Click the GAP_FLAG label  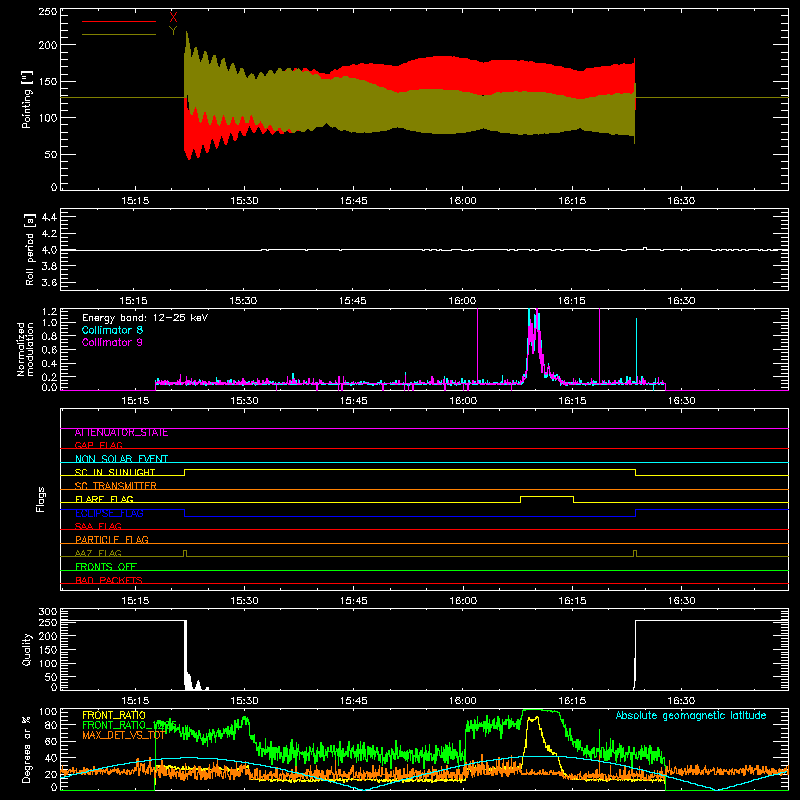[x=98, y=445]
